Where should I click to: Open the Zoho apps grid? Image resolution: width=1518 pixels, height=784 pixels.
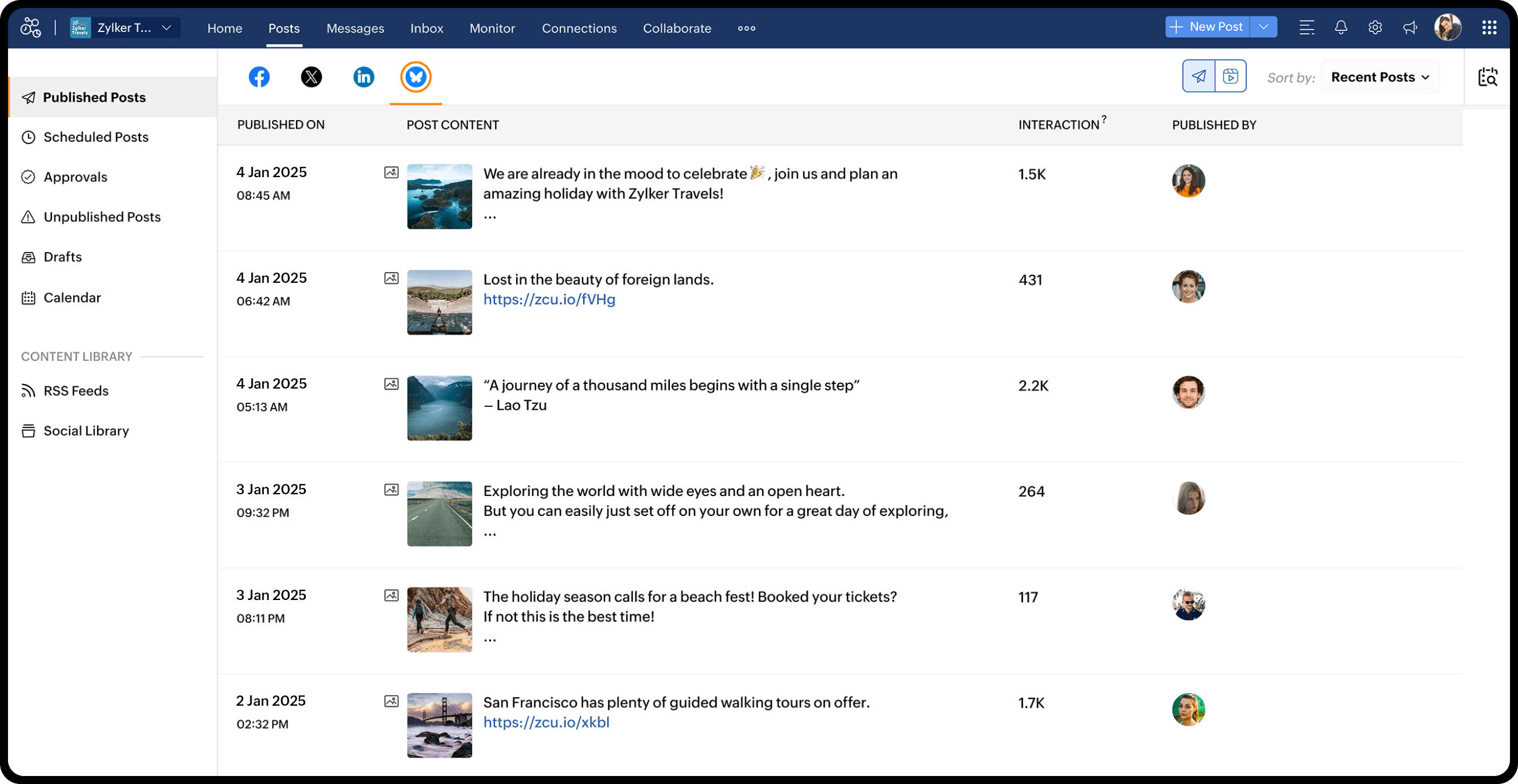pyautogui.click(x=1489, y=27)
